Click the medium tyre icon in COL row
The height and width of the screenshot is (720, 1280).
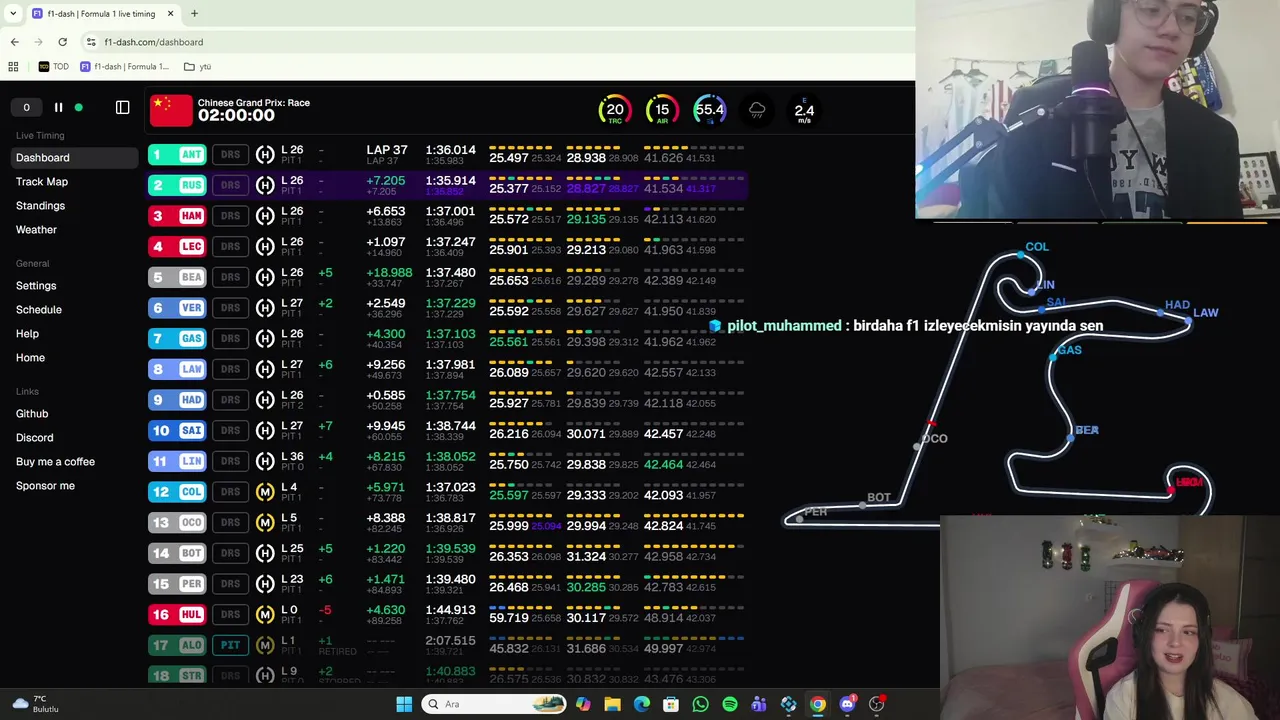click(x=265, y=491)
